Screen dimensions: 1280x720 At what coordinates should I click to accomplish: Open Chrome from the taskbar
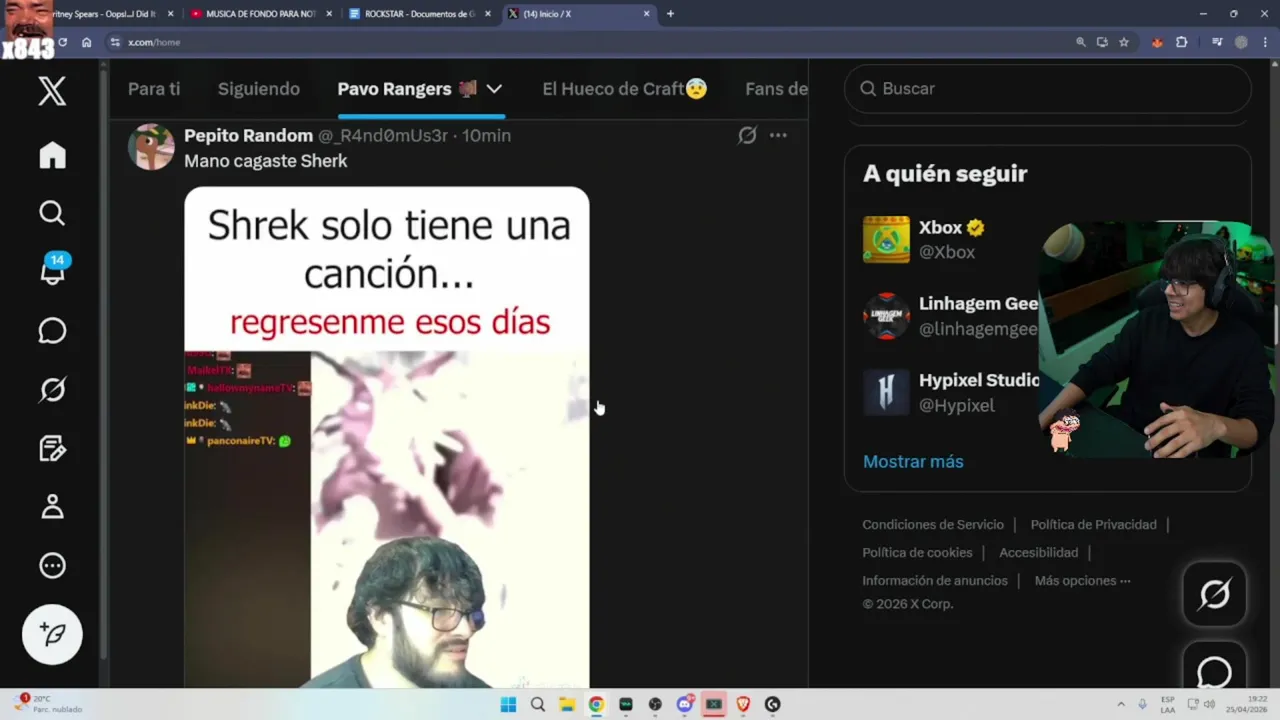[596, 704]
